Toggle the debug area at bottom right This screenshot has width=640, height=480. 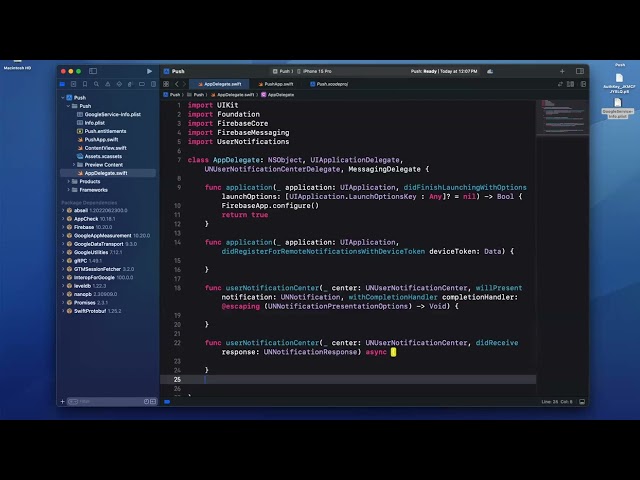[x=582, y=402]
